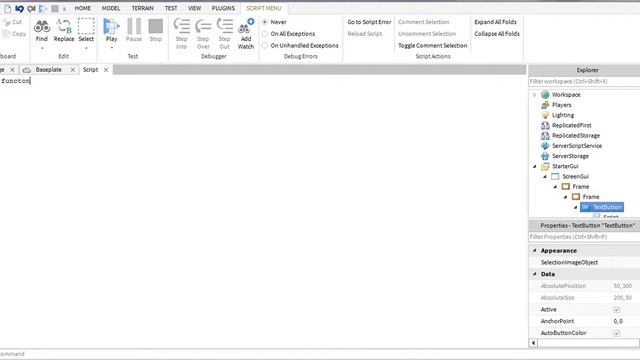Select ScreenGui in the Explorer

point(570,176)
